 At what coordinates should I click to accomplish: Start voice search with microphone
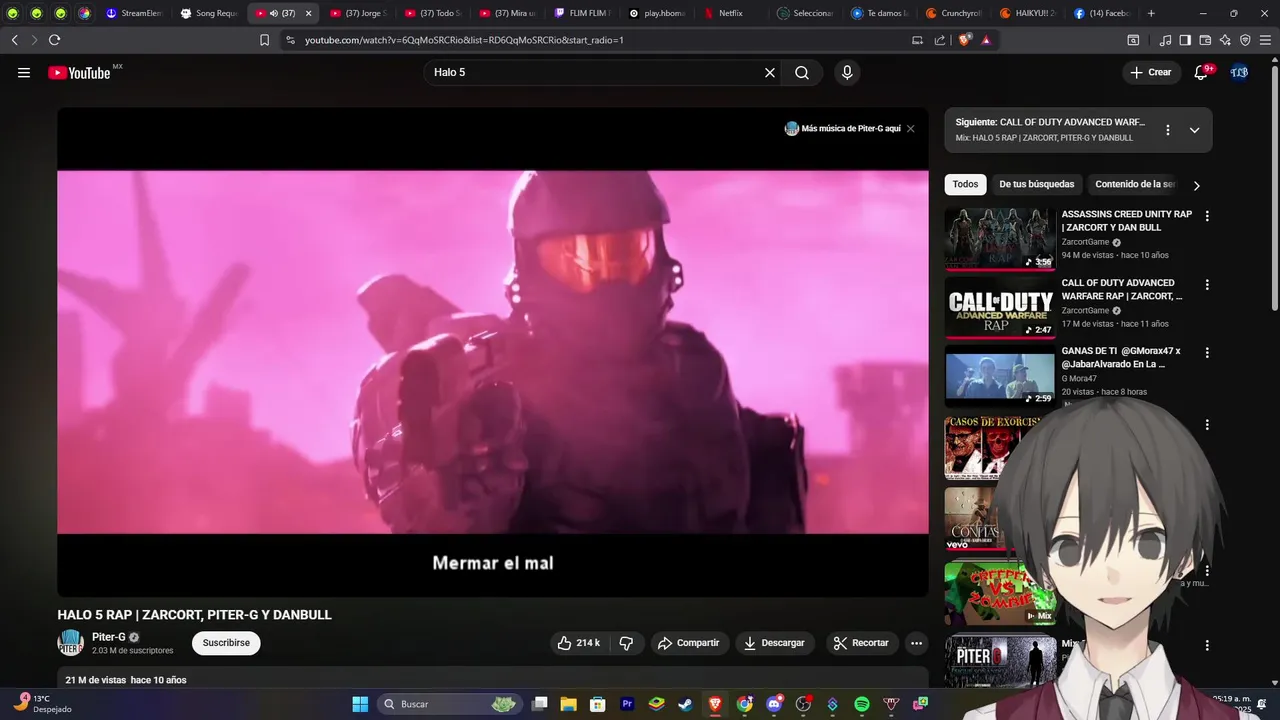point(847,72)
